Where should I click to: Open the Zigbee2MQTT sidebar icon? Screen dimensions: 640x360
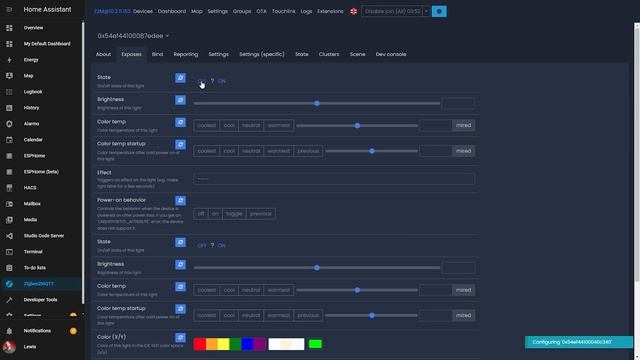click(x=9, y=284)
